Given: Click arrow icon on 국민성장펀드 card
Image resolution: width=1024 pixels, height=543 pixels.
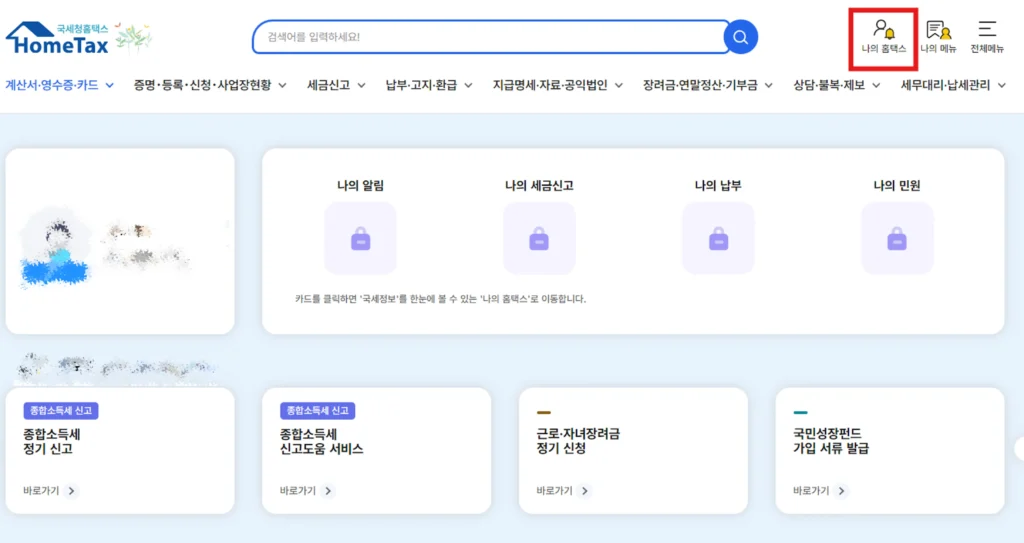Looking at the screenshot, I should tap(842, 491).
